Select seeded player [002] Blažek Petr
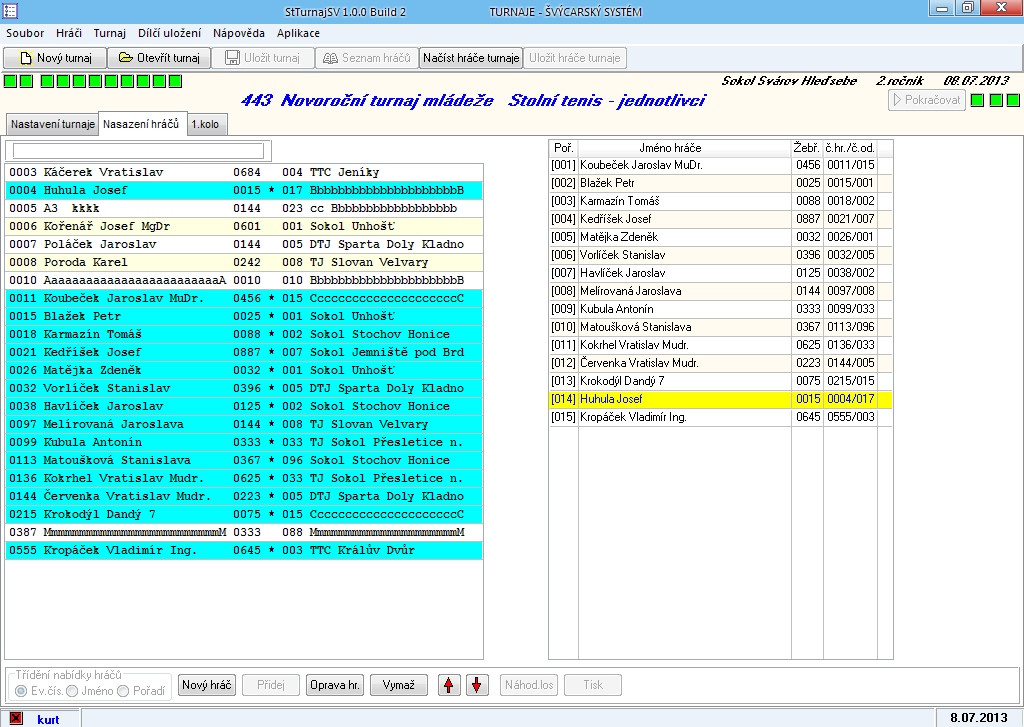The height and width of the screenshot is (727, 1024). click(720, 183)
